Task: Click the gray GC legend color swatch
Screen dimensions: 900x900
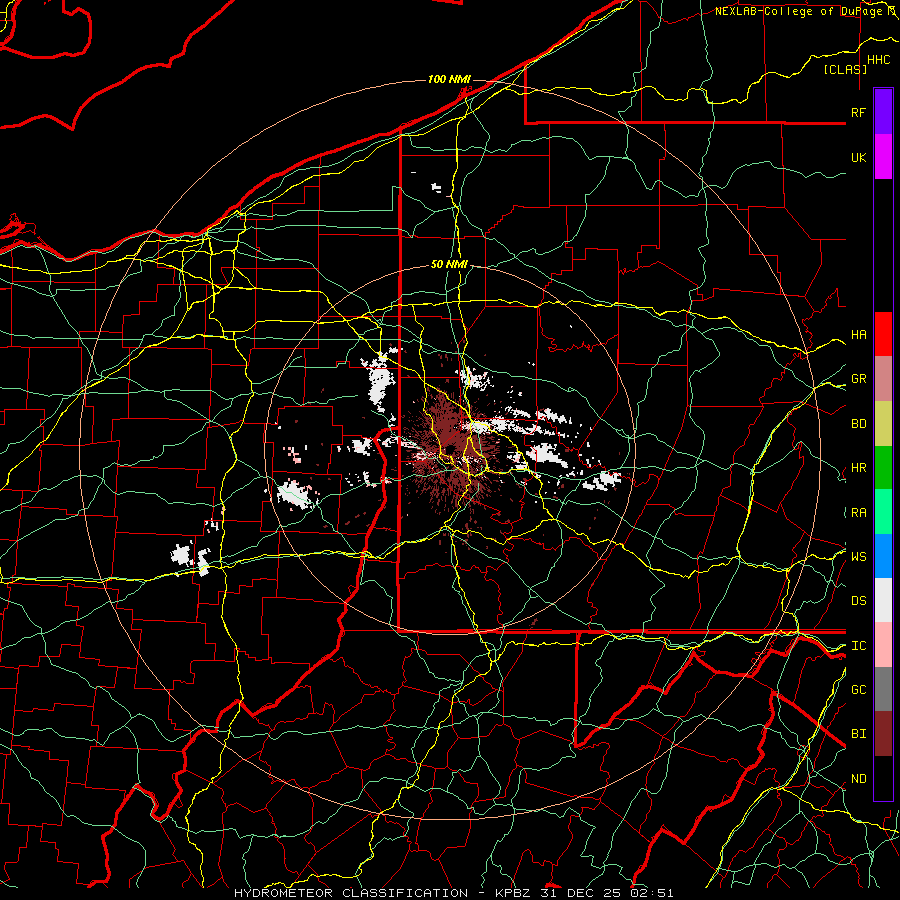Action: click(x=883, y=689)
